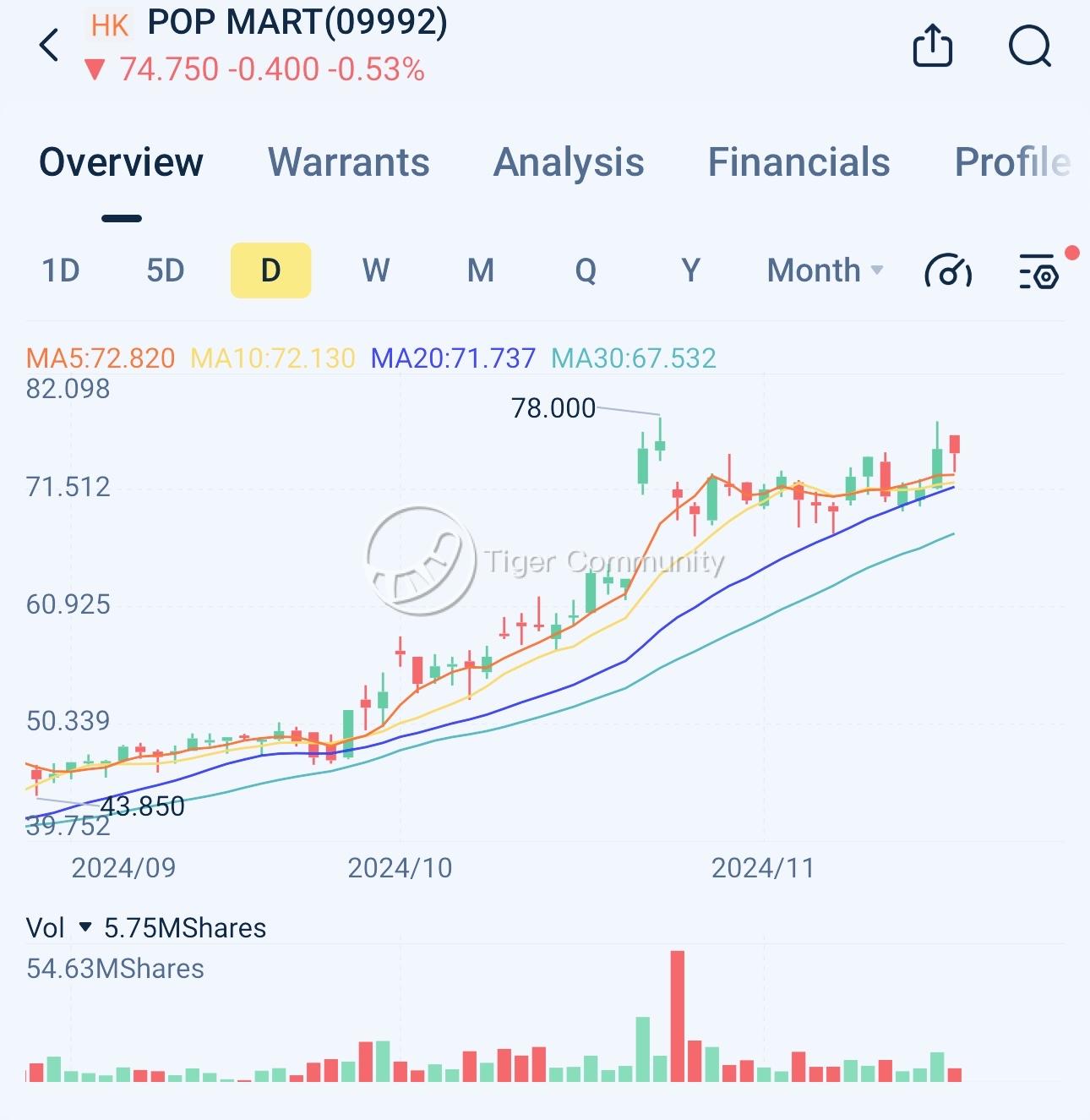Select the 5D chart period

pyautogui.click(x=166, y=270)
